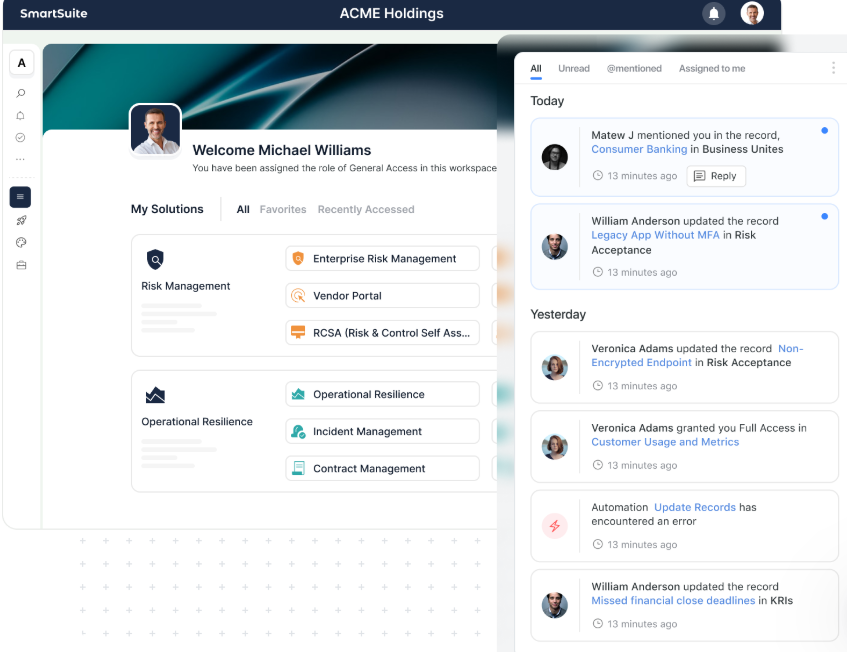Open search from the sidebar magnifier icon

21,93
